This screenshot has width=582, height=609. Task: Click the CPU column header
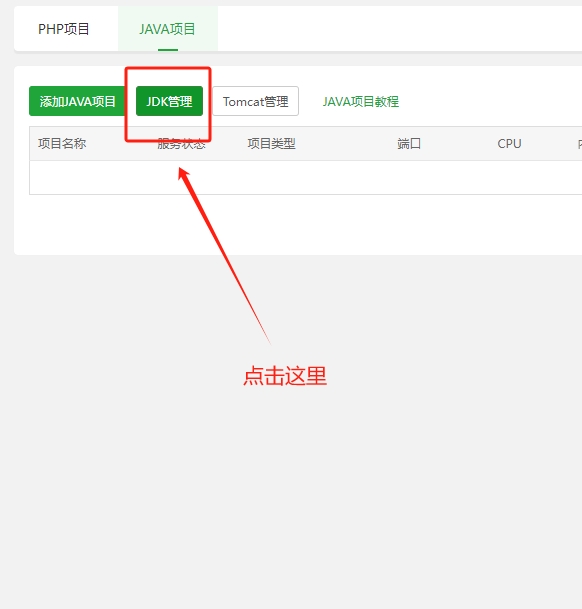[x=509, y=144]
